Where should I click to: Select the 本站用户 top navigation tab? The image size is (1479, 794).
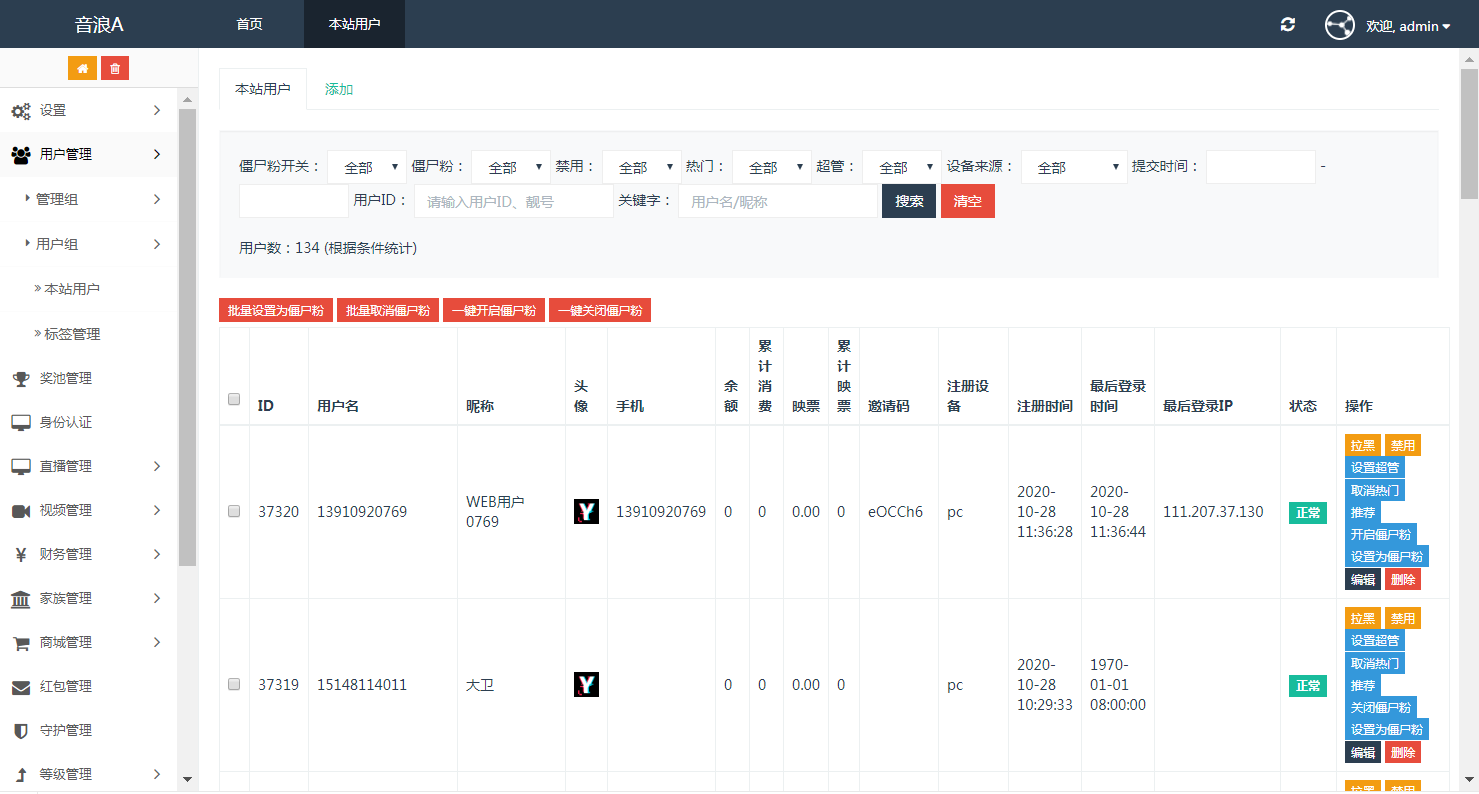pyautogui.click(x=354, y=24)
